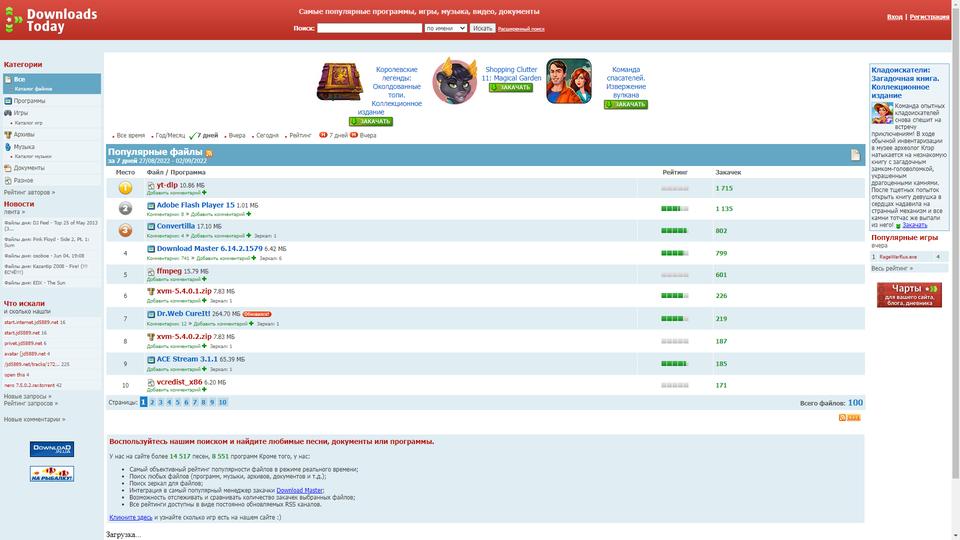Click file icon beside vcredist_x86
The image size is (960, 540).
pyautogui.click(x=151, y=383)
